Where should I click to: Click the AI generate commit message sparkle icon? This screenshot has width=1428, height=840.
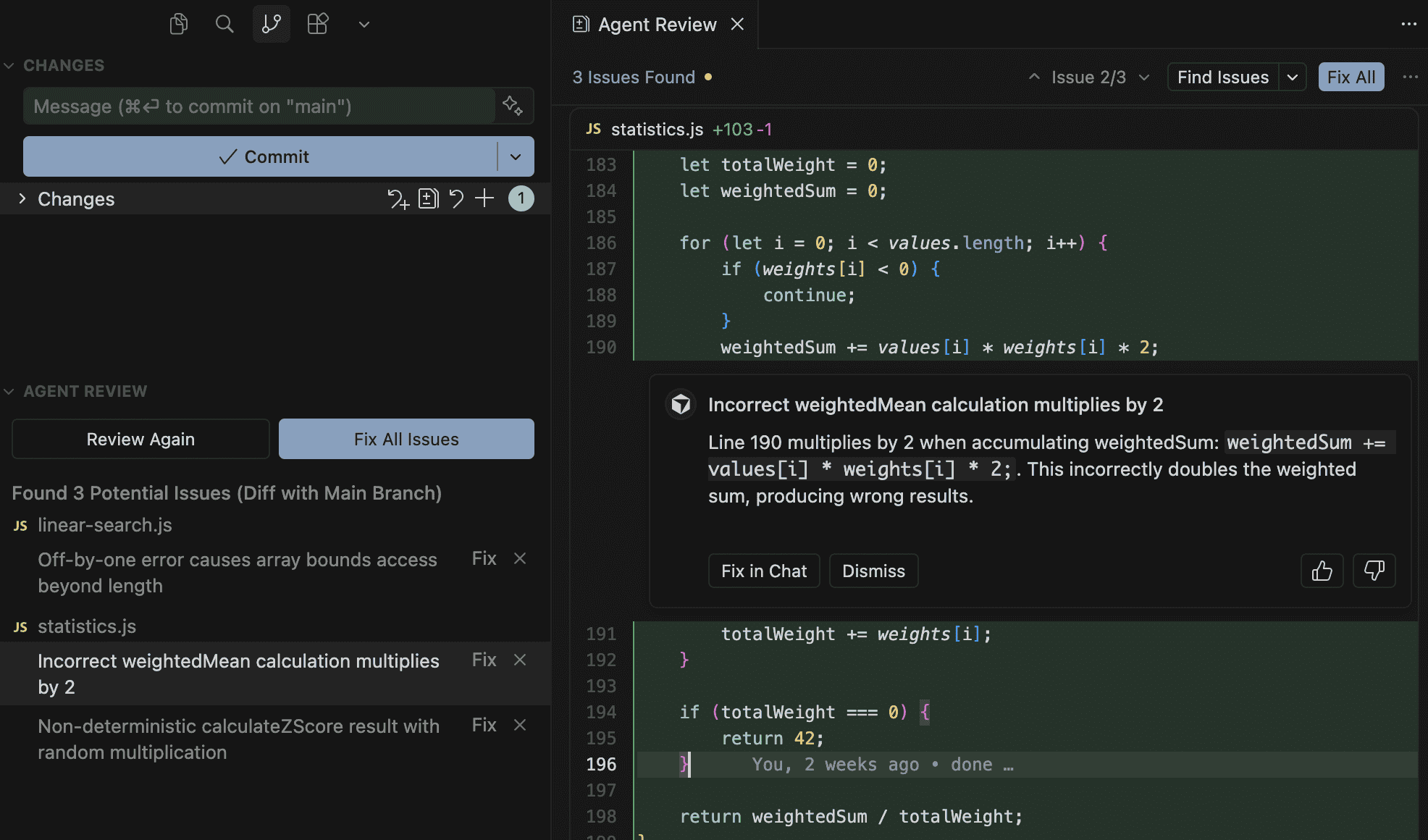(513, 106)
